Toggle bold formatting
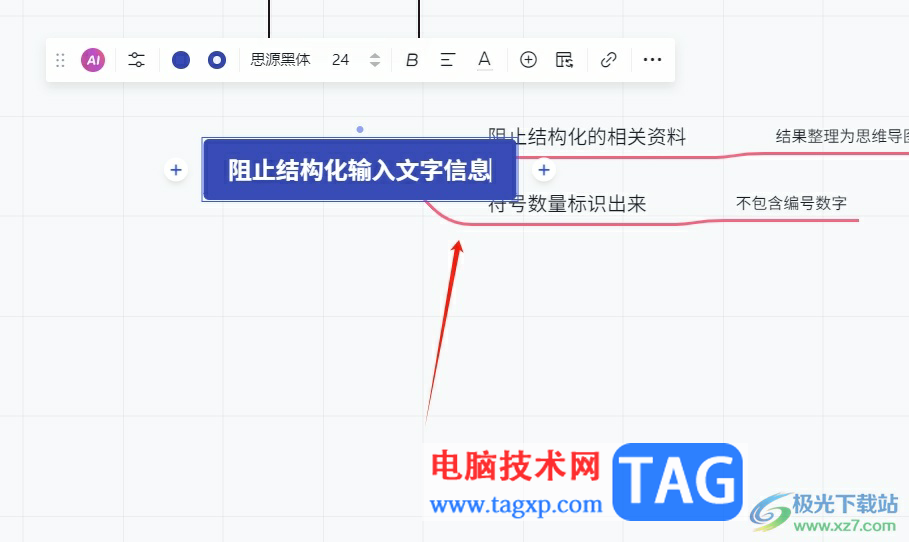The height and width of the screenshot is (542, 909). [412, 60]
